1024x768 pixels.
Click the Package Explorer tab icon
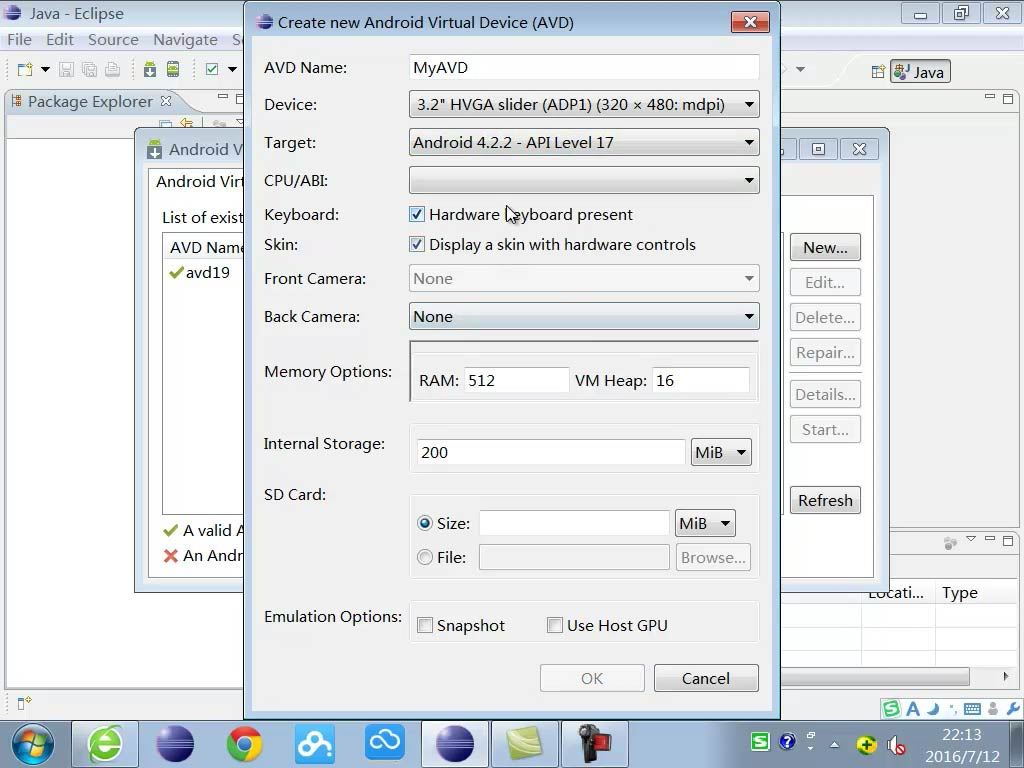(16, 101)
